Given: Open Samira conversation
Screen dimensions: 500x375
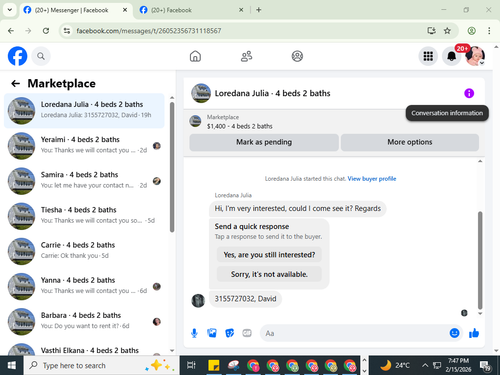Looking at the screenshot, I should point(84,181).
